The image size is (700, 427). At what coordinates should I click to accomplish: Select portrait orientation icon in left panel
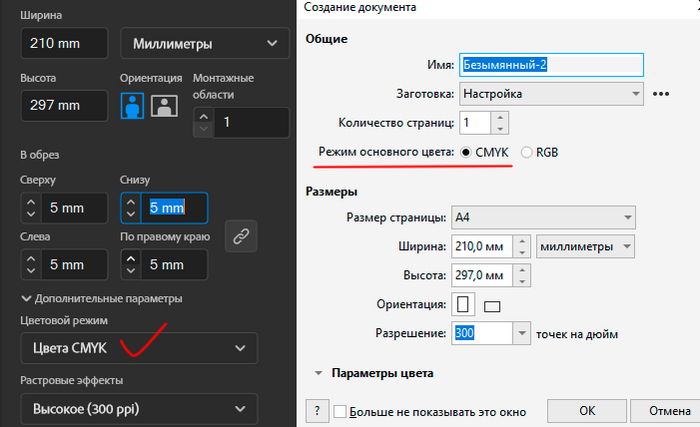click(x=133, y=106)
